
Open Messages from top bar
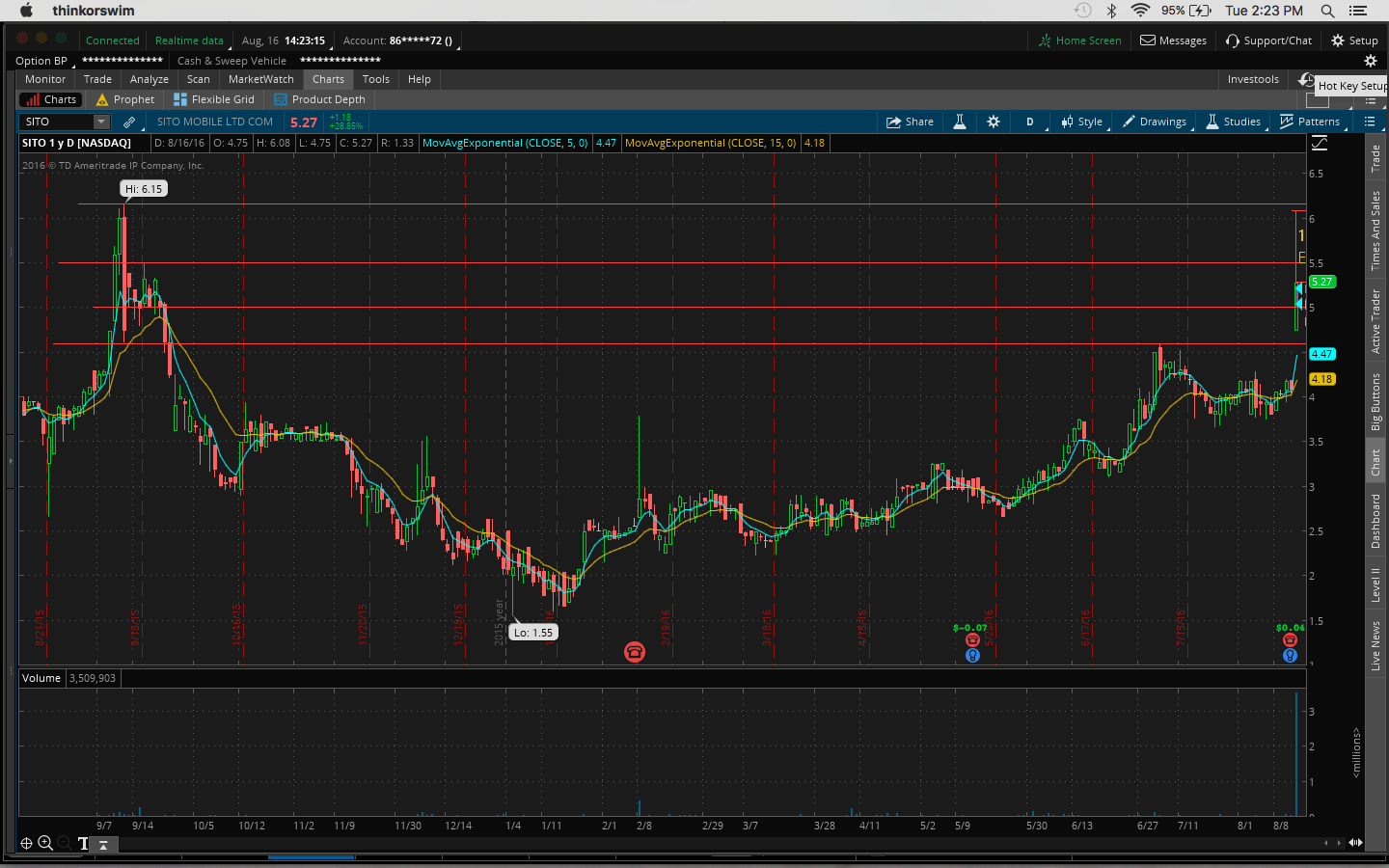(1173, 41)
